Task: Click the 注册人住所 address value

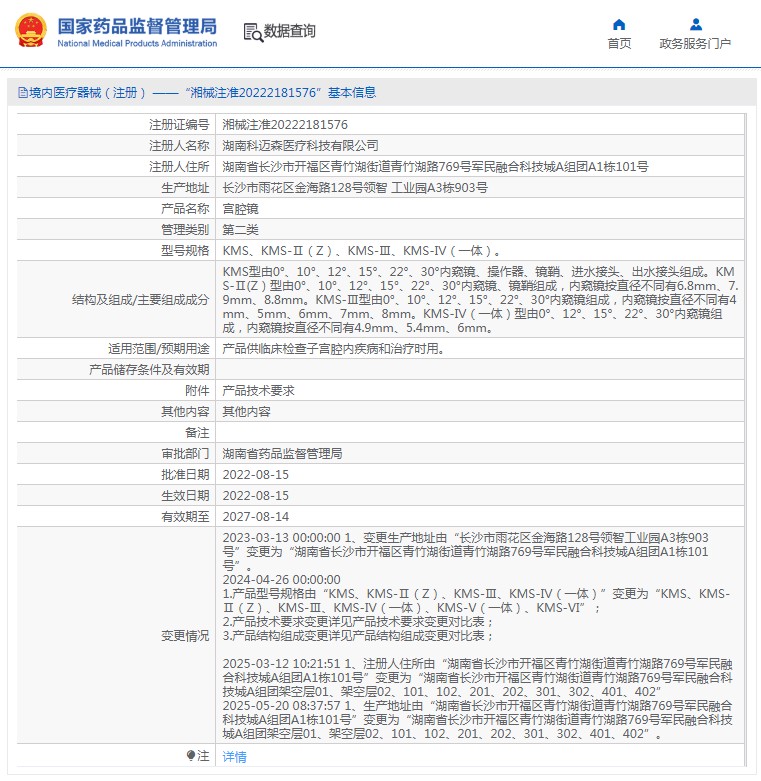Action: (x=435, y=166)
